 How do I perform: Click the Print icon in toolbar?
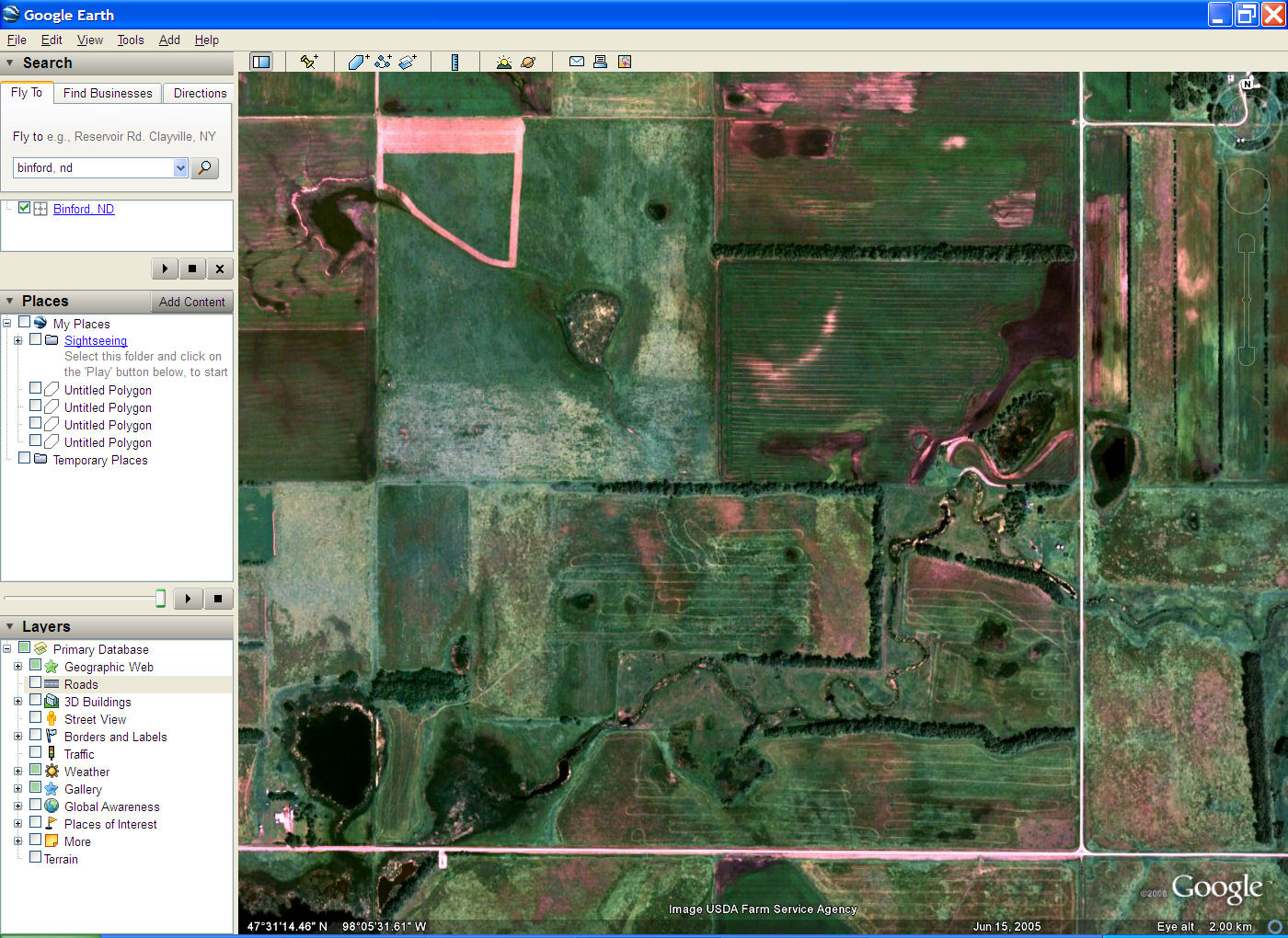(600, 62)
